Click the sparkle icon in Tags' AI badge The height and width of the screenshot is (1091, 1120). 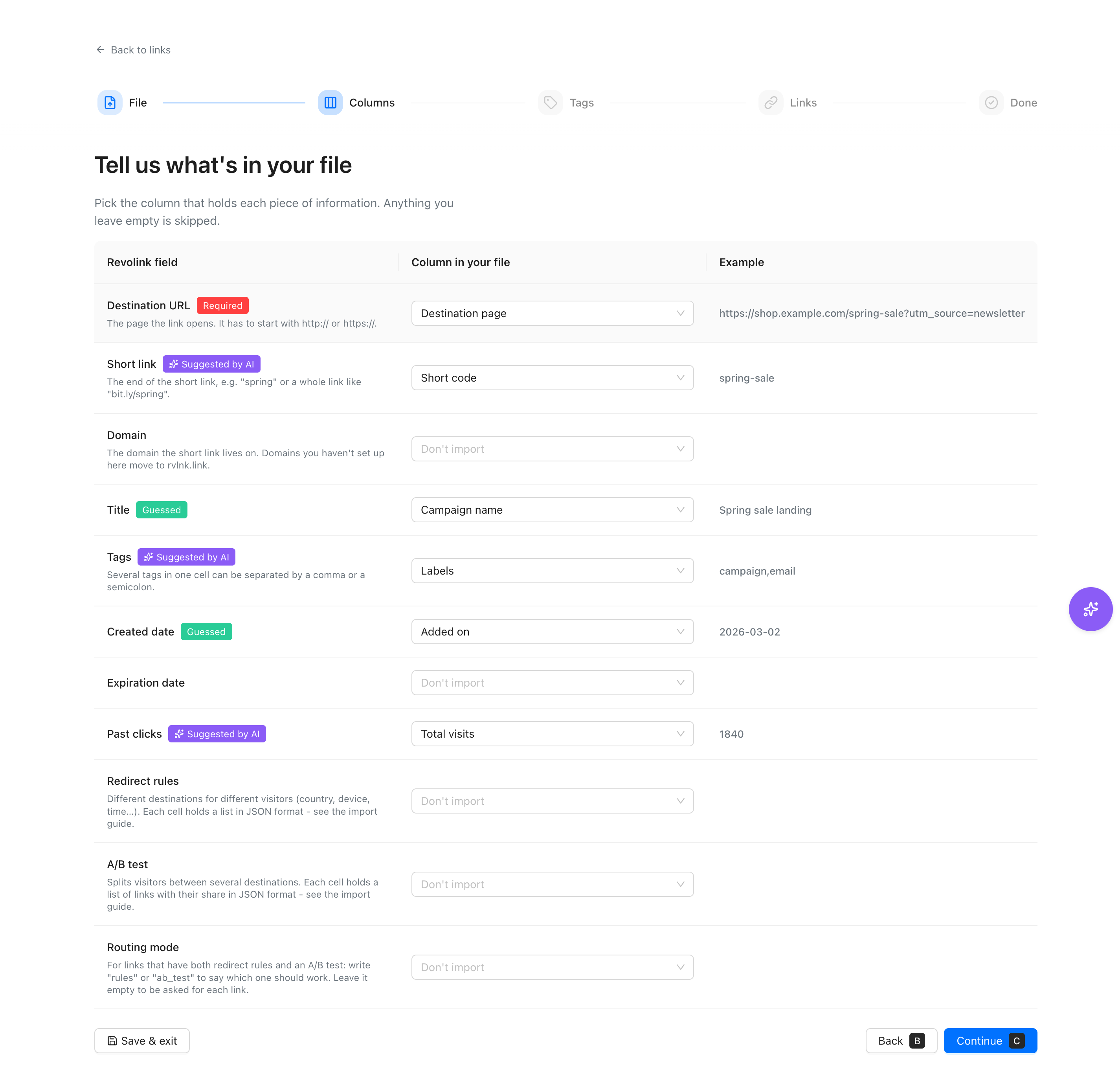[149, 557]
